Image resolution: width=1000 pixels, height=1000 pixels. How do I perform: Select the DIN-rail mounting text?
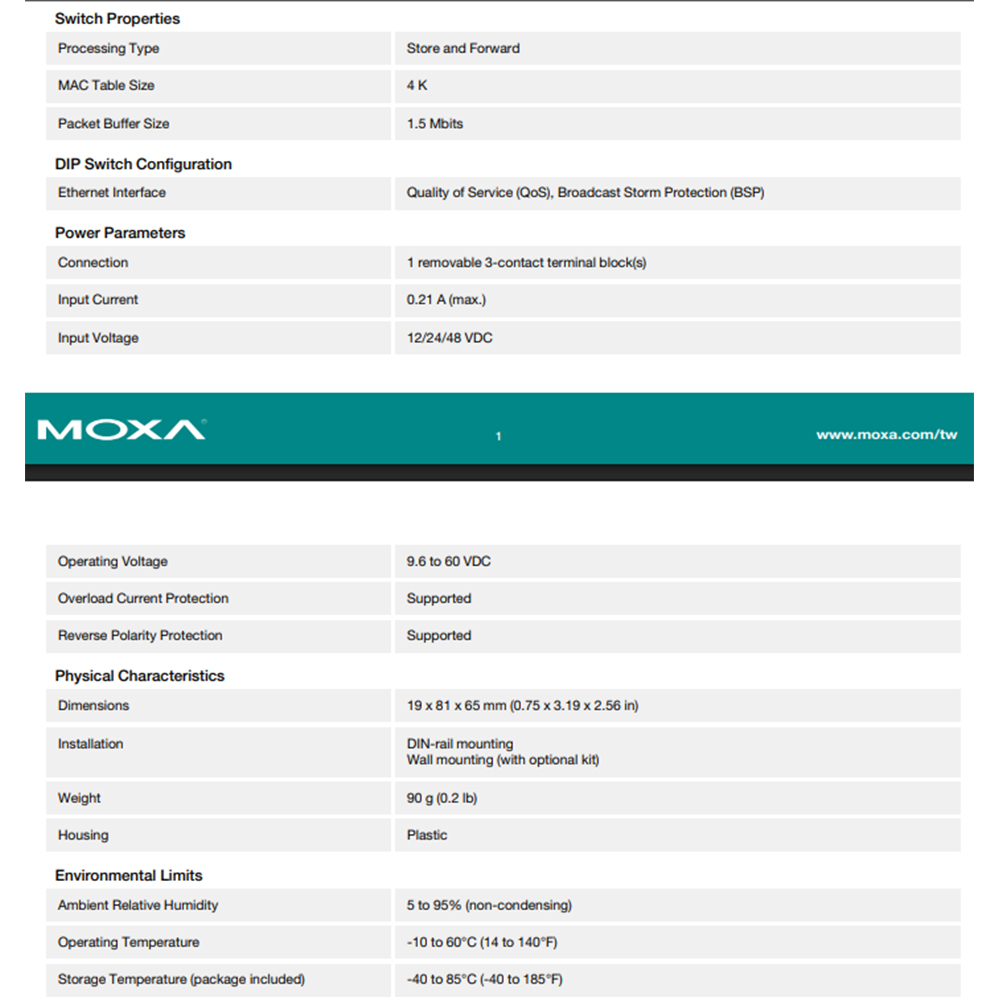[x=460, y=744]
